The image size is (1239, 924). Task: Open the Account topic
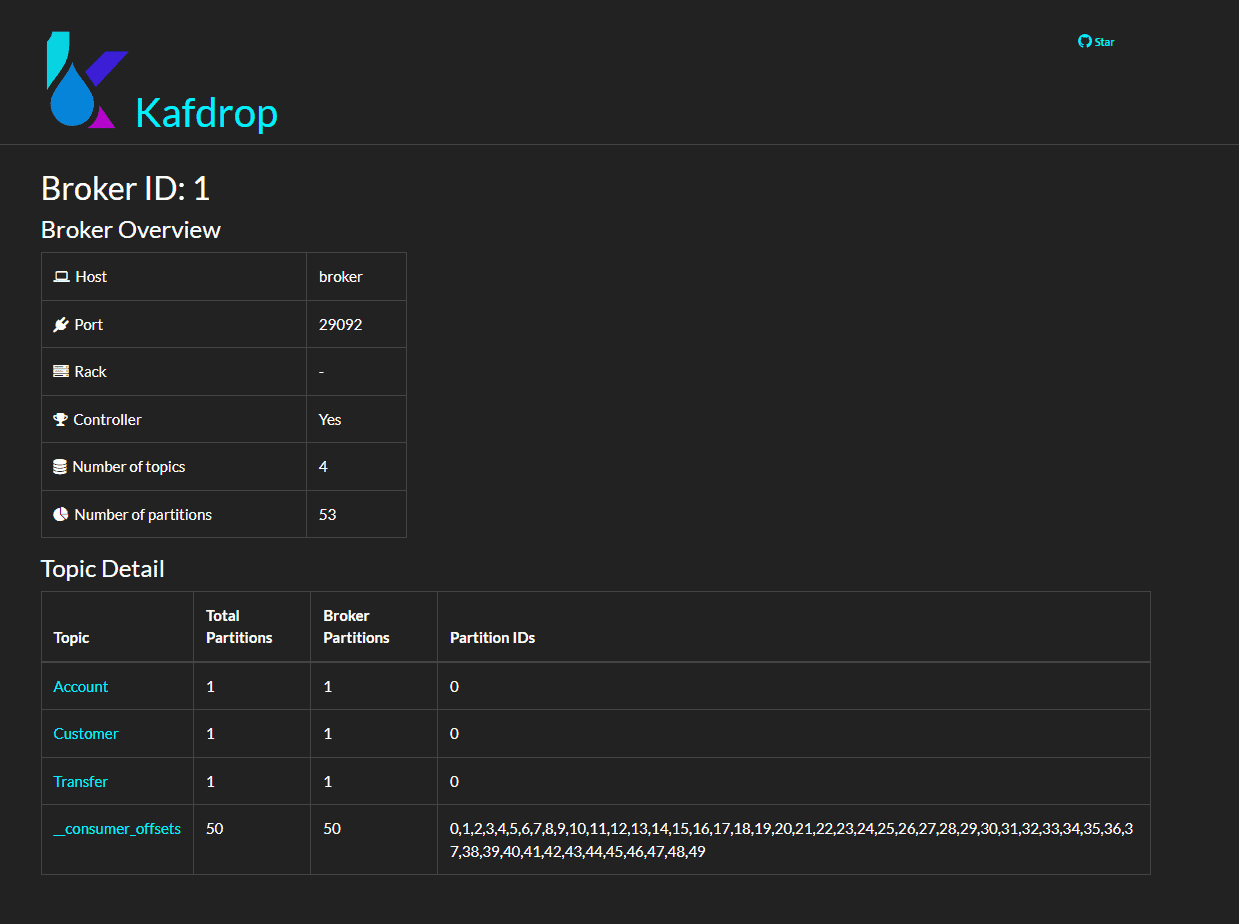pos(80,686)
